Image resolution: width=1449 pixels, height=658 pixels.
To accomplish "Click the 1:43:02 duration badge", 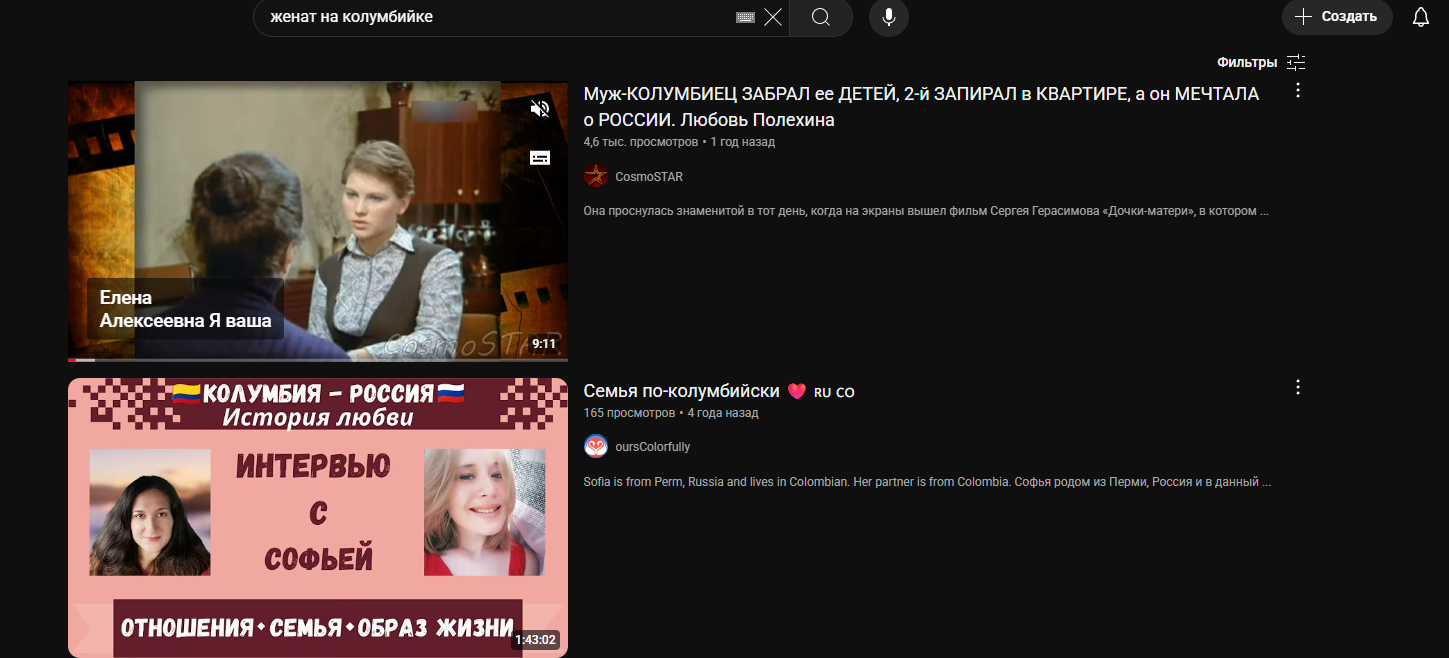I will tap(536, 640).
